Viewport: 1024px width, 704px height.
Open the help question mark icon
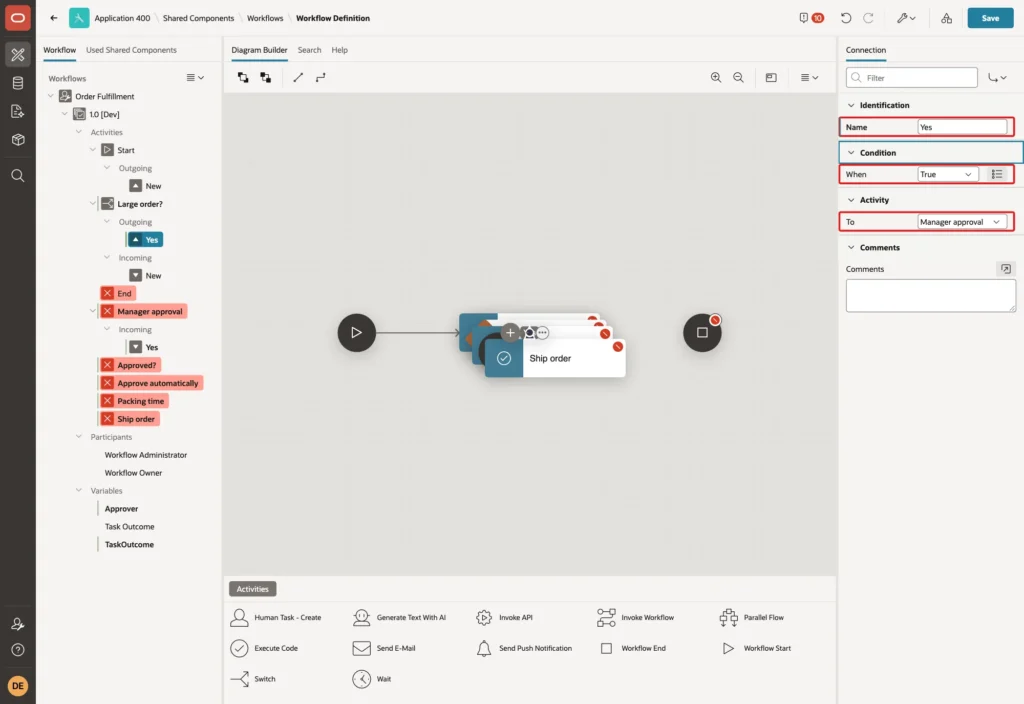18,650
